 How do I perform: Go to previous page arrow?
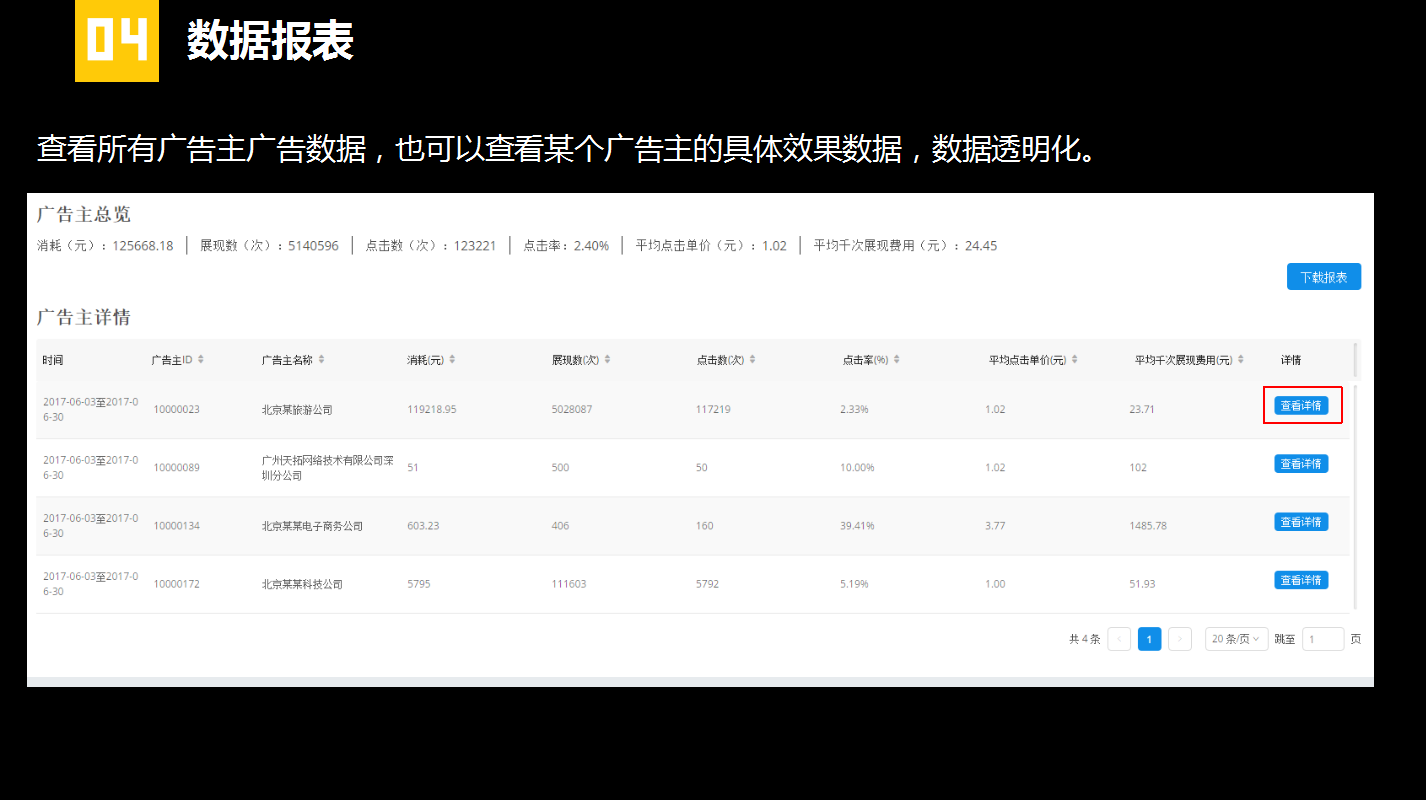click(1119, 639)
